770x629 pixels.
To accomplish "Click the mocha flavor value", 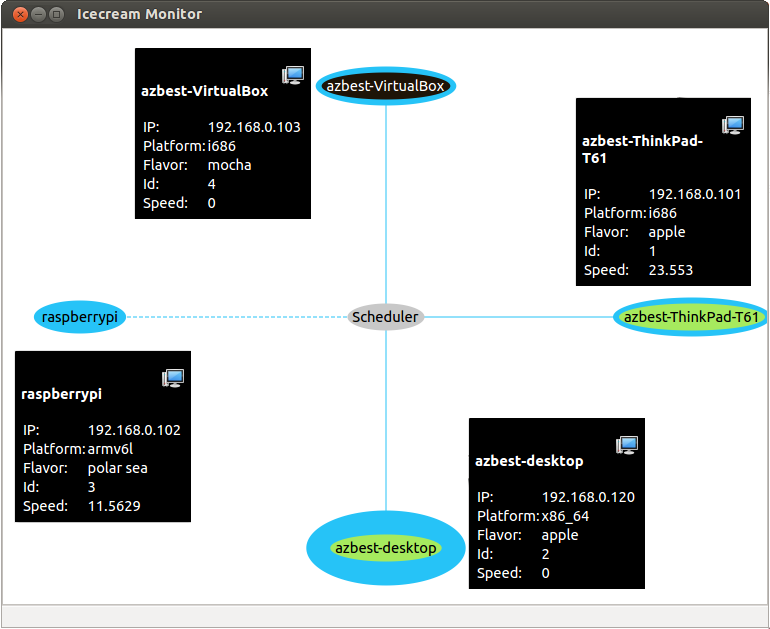I will point(229,165).
